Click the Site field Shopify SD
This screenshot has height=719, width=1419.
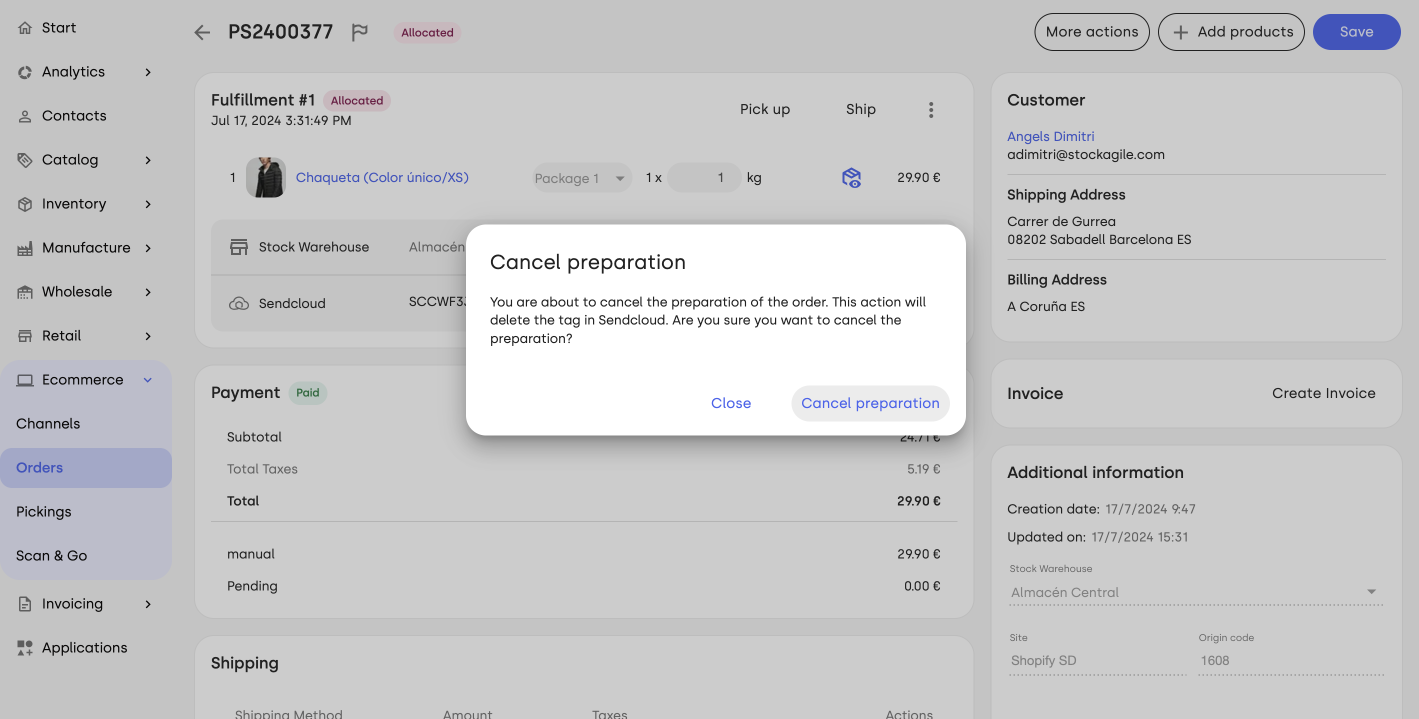(x=1097, y=660)
